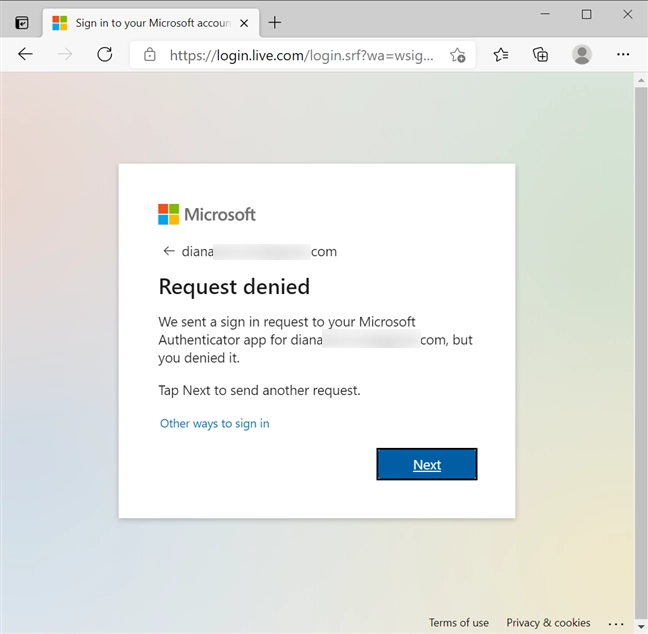Click Tap Next to send another request text
The image size is (648, 634).
(260, 391)
